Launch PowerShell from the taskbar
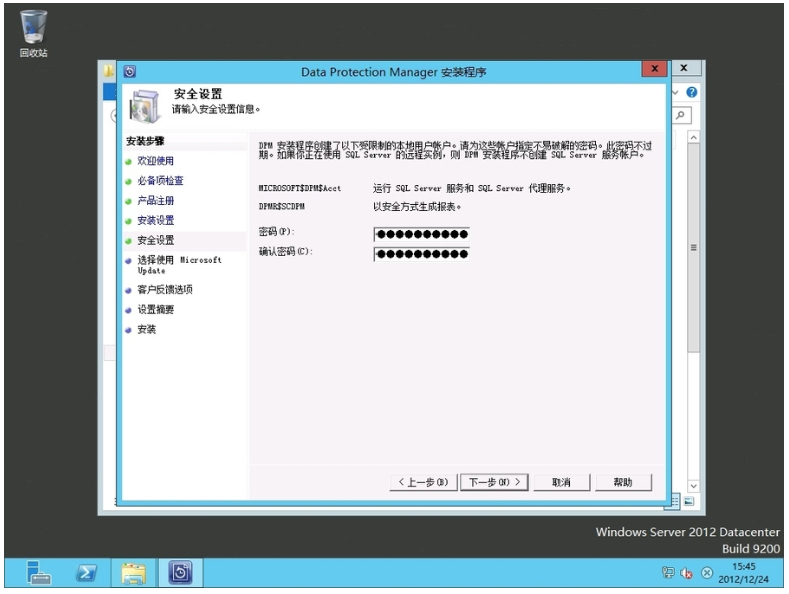The image size is (789, 594). (86, 573)
